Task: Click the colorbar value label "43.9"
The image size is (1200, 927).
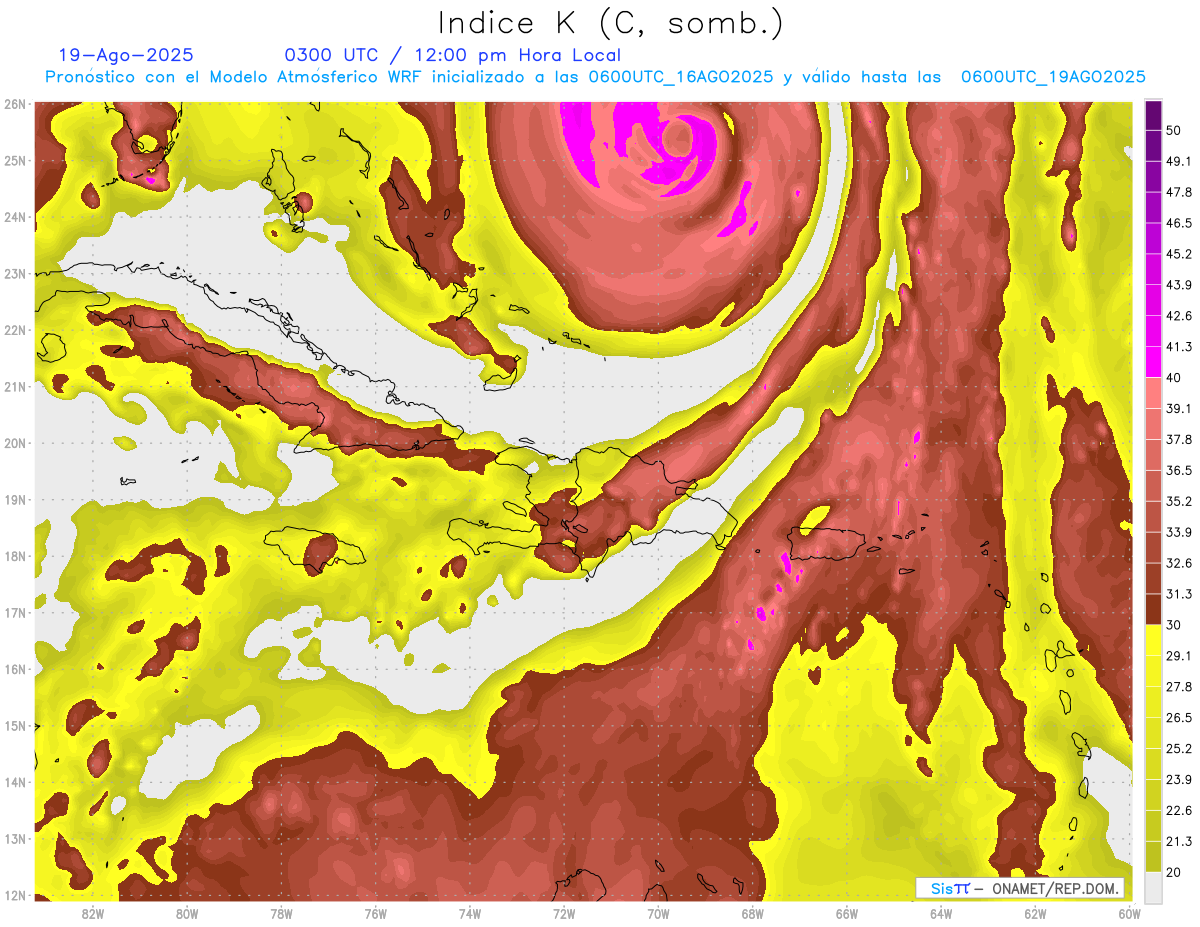Action: 1178,285
